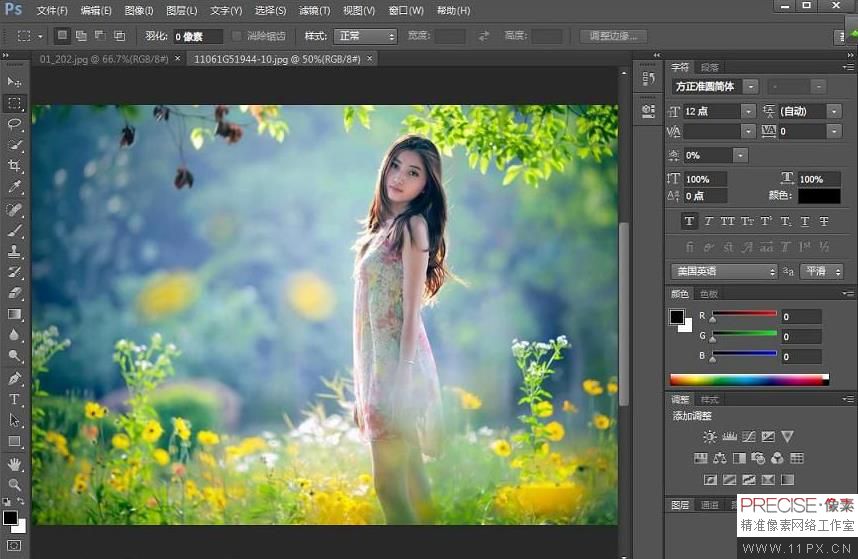The width and height of the screenshot is (858, 559).
Task: Open the 滤镜(T) menu
Action: (x=315, y=10)
